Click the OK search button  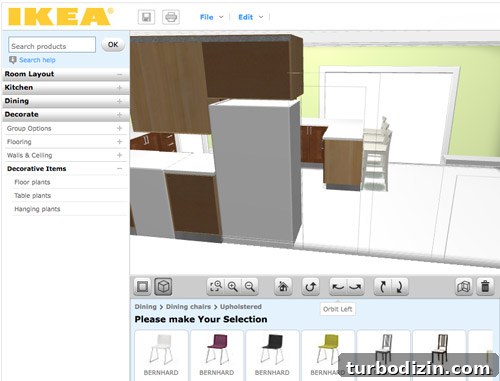[113, 45]
